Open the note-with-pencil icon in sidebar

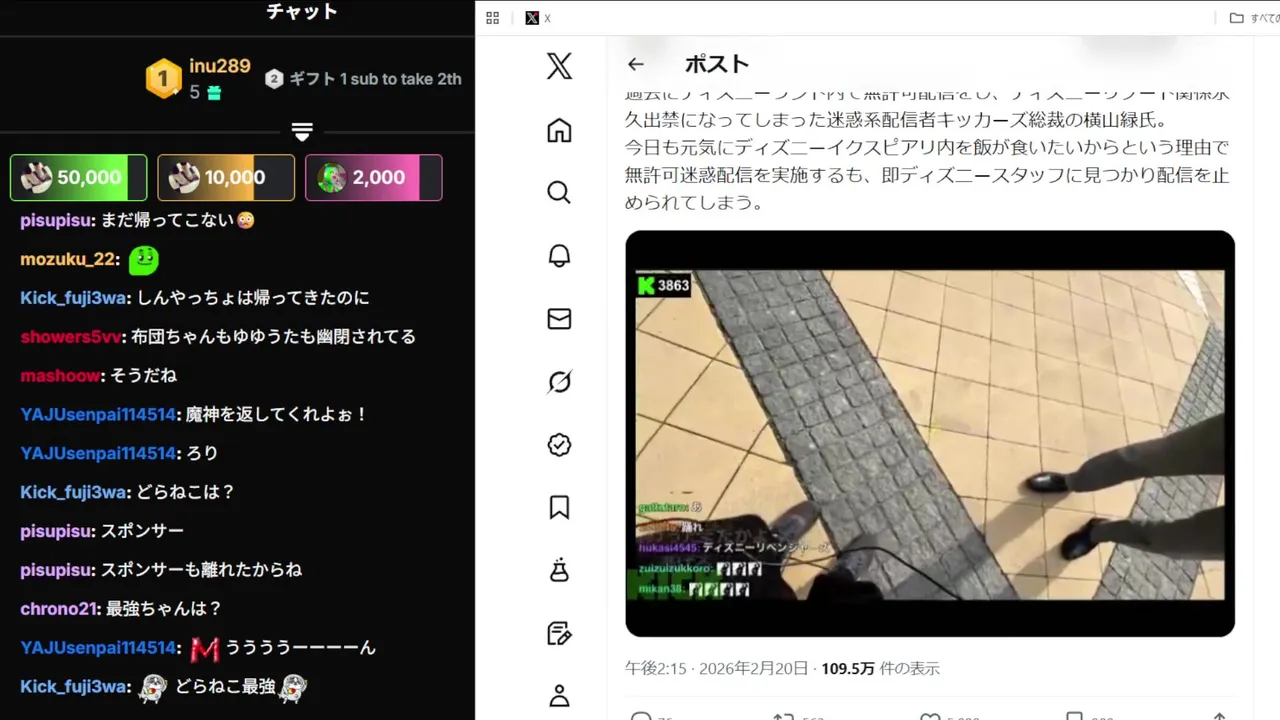tap(559, 633)
